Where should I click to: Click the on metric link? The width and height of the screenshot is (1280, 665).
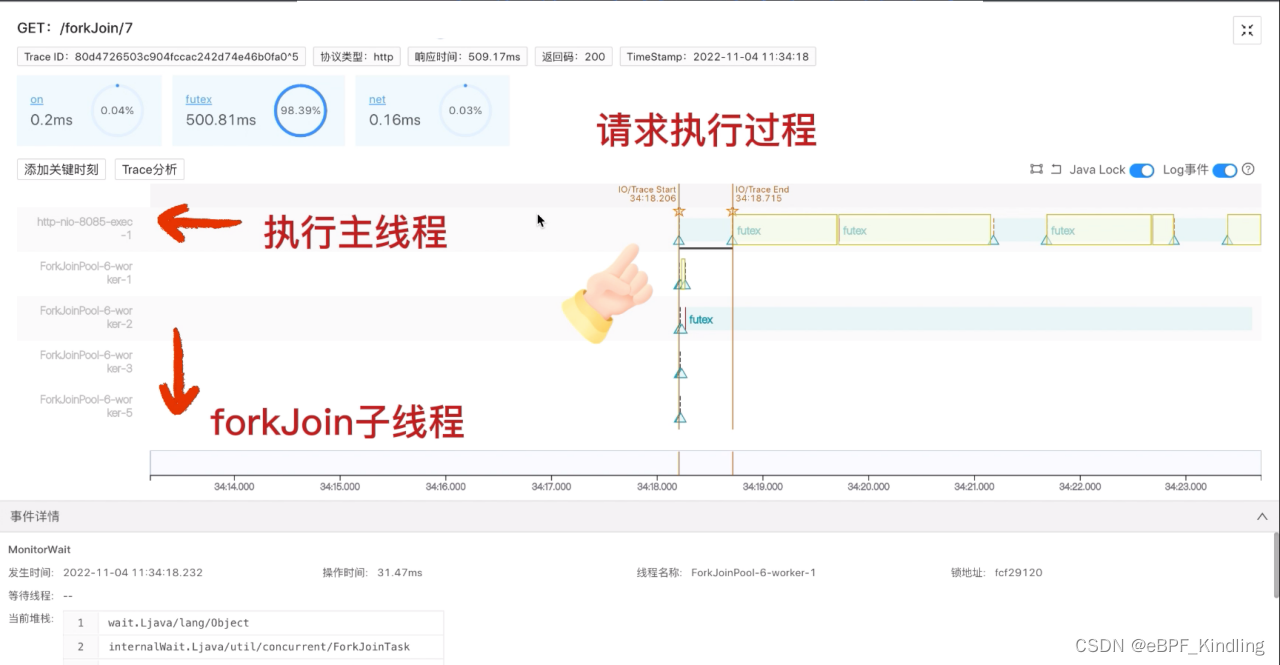coord(36,99)
